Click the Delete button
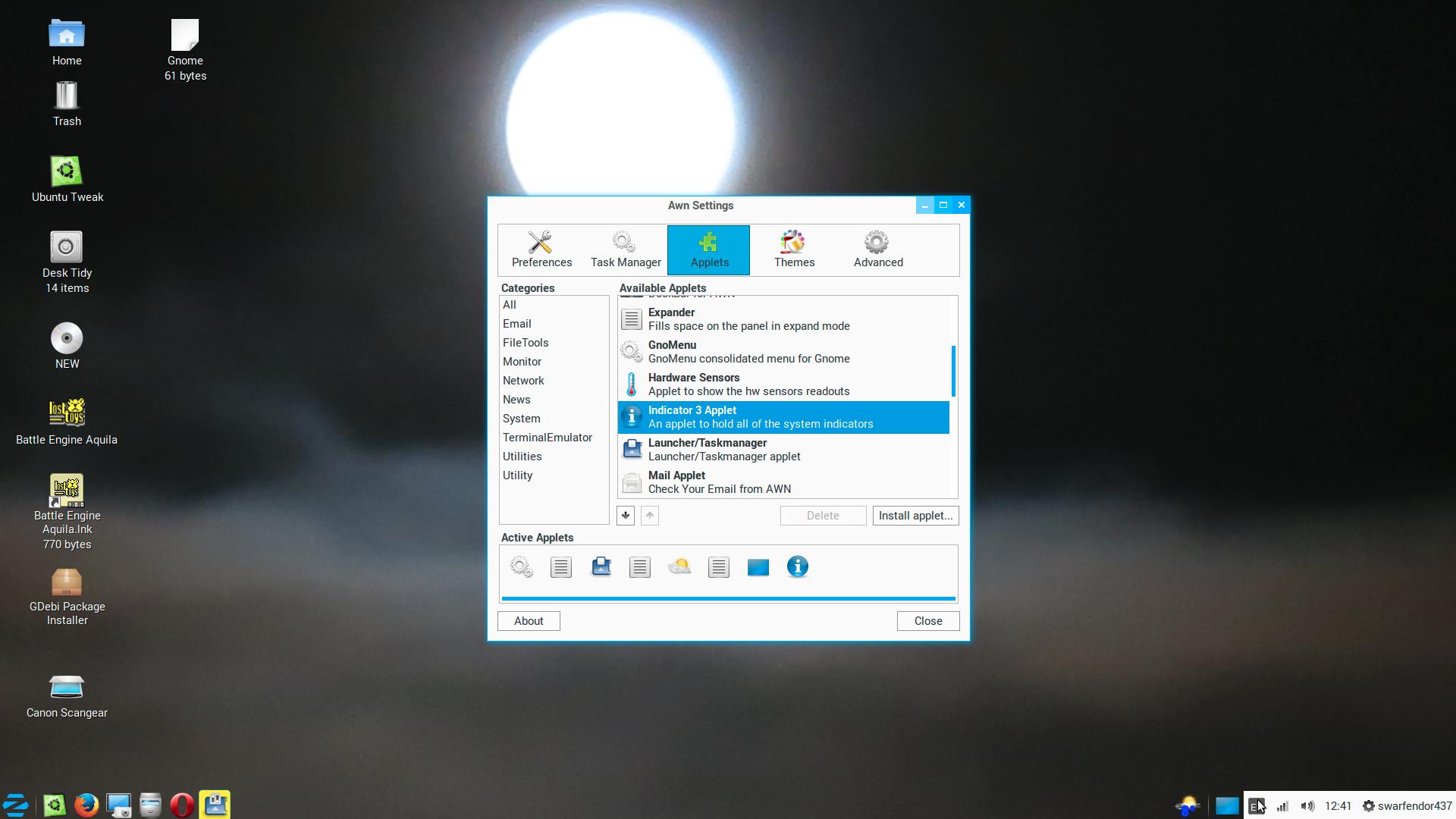 pos(823,516)
